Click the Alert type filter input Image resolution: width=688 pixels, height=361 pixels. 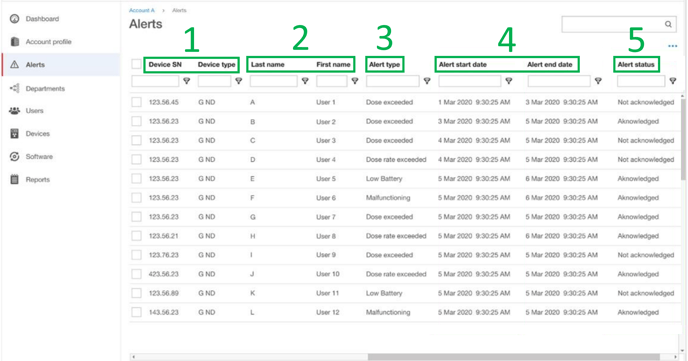(x=393, y=81)
